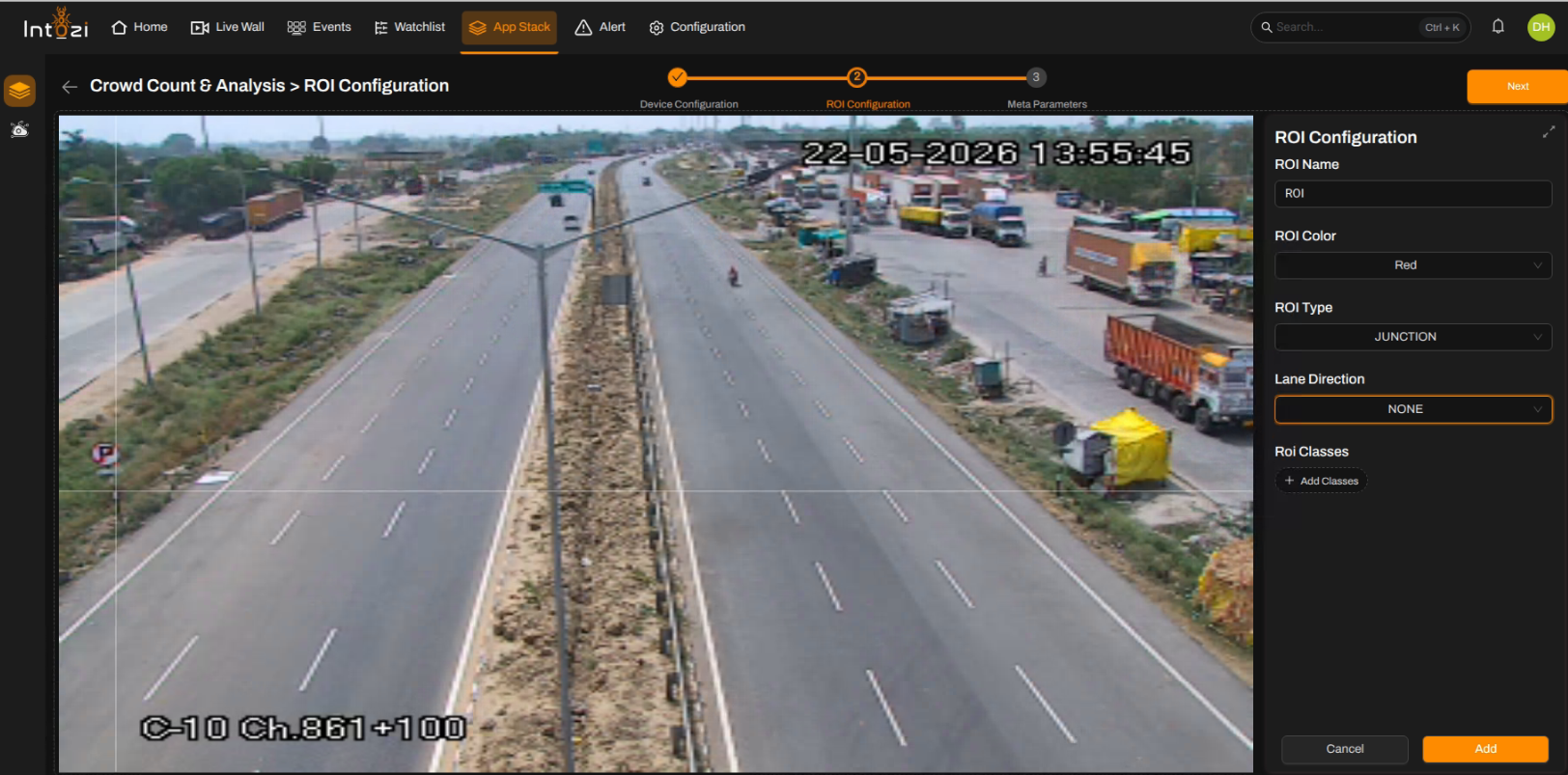Open the Watchlist menu item

[409, 27]
